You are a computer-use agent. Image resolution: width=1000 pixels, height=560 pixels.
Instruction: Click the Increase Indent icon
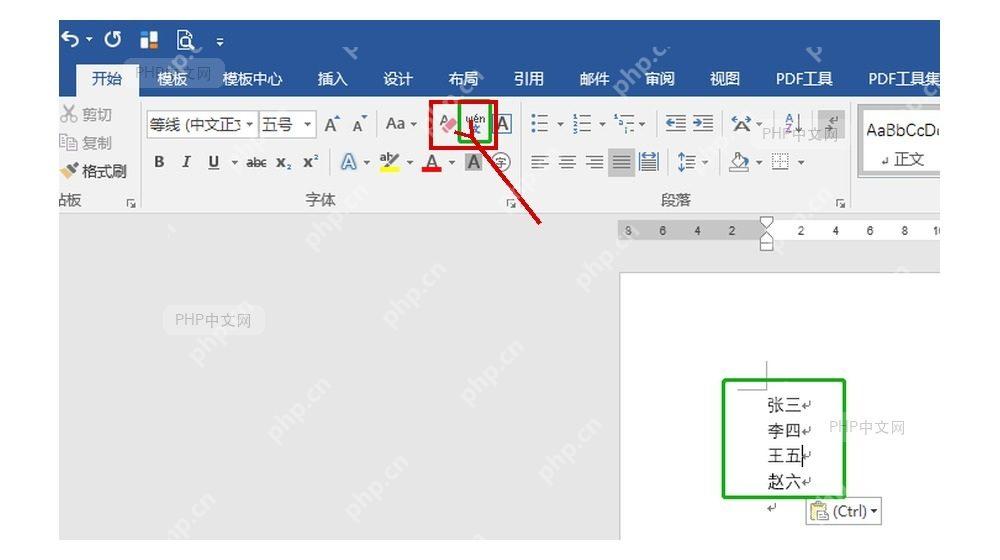[x=703, y=124]
